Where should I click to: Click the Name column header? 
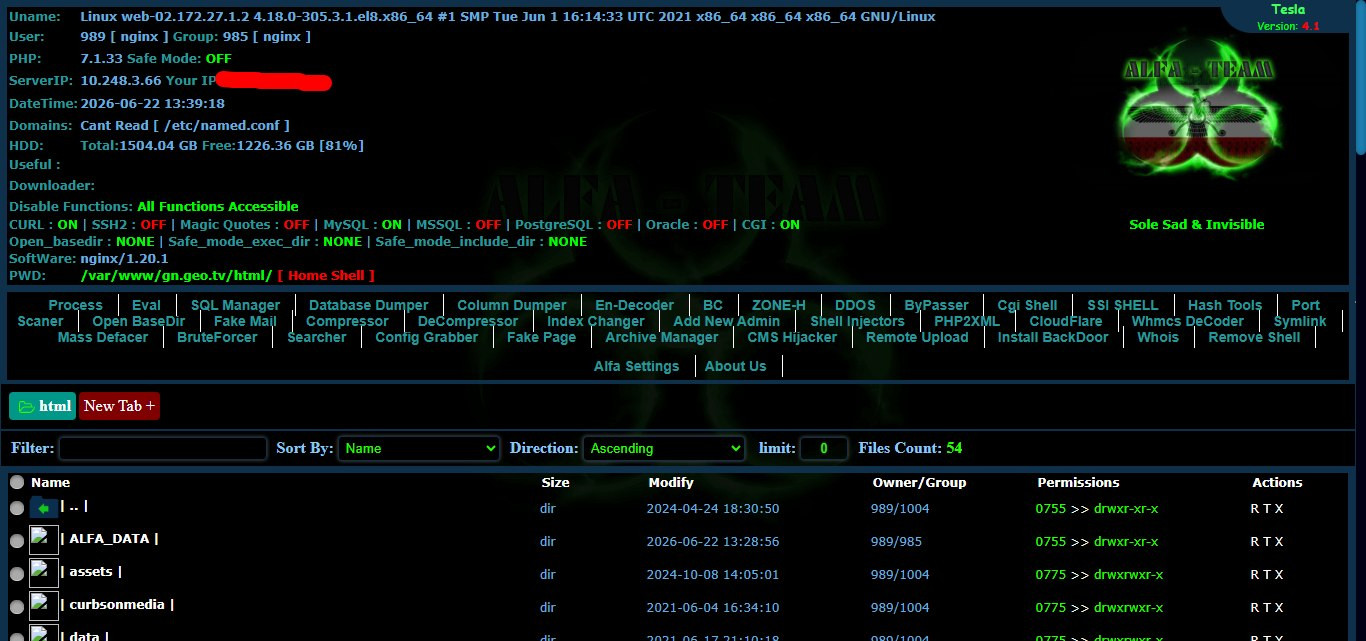click(50, 482)
